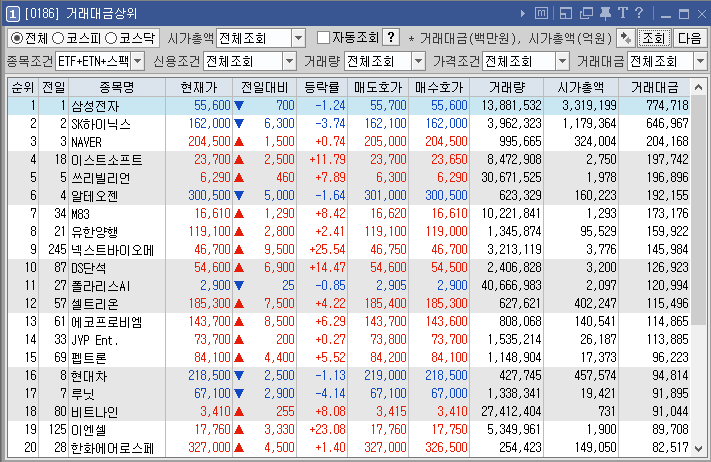Click the duplicate window icon in title bar
Viewport: 711px width, 462px height.
click(586, 14)
